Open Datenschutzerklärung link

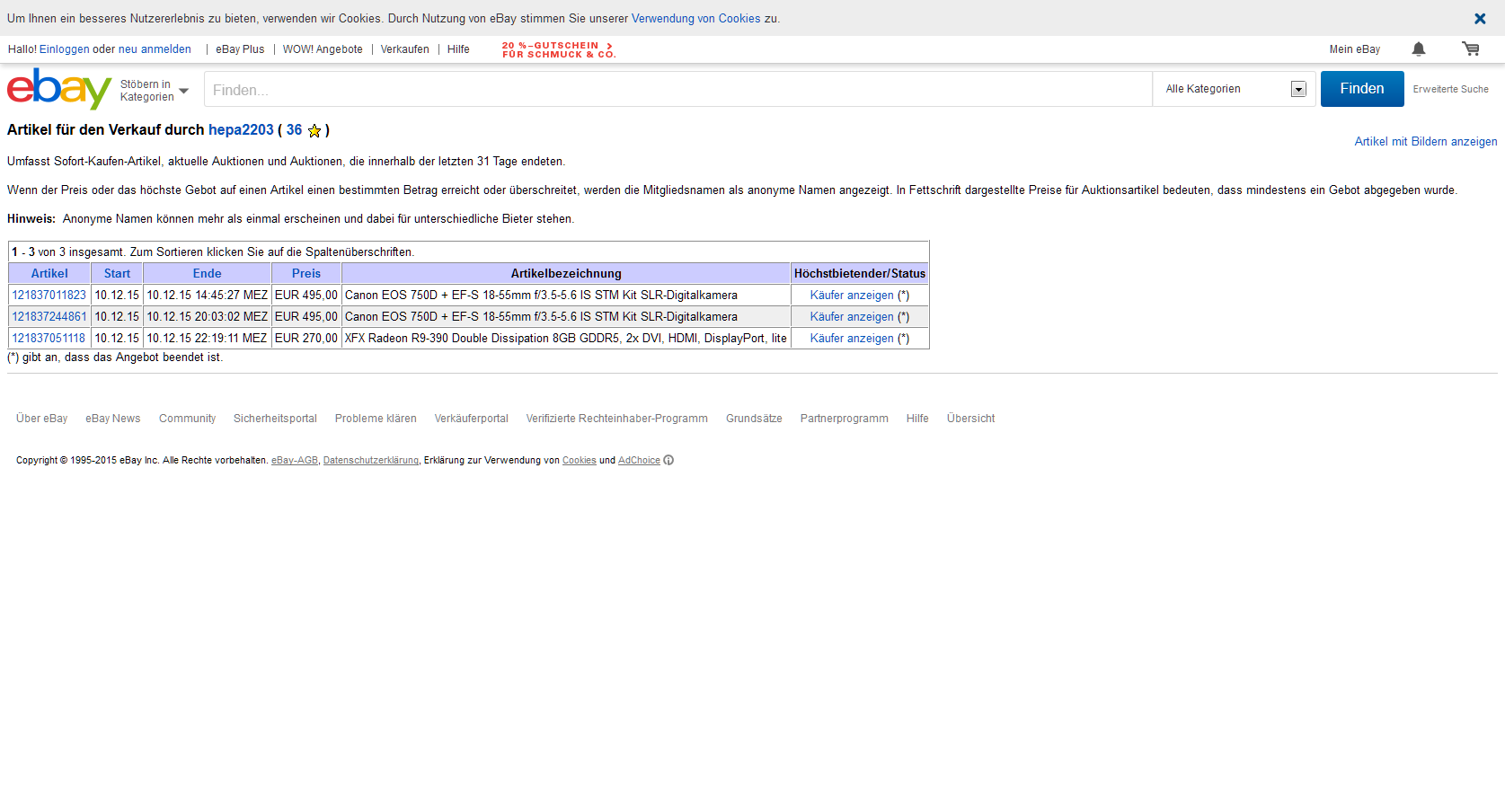pos(371,461)
